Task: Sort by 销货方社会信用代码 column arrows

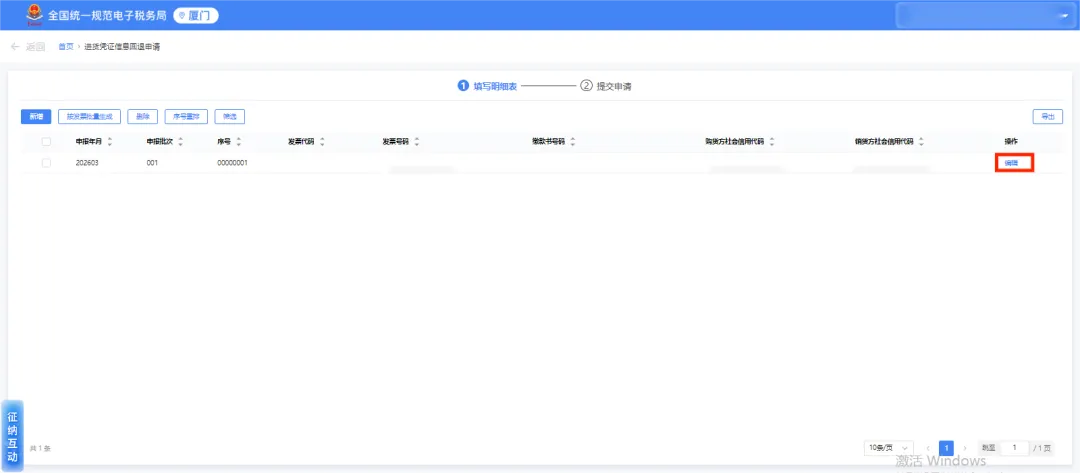Action: coord(921,142)
